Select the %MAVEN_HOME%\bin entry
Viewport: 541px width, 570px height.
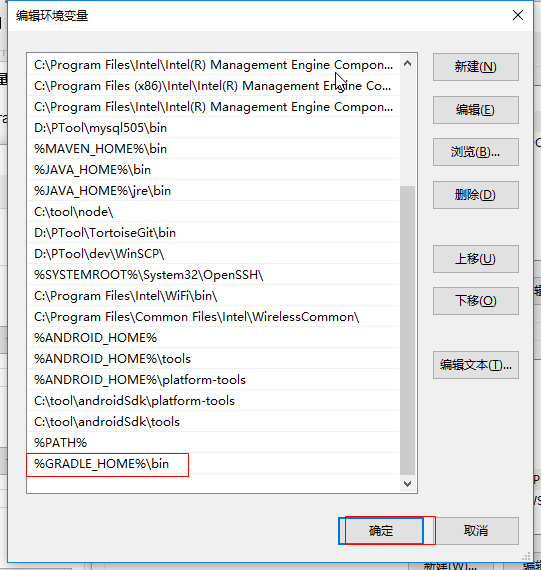(x=213, y=149)
